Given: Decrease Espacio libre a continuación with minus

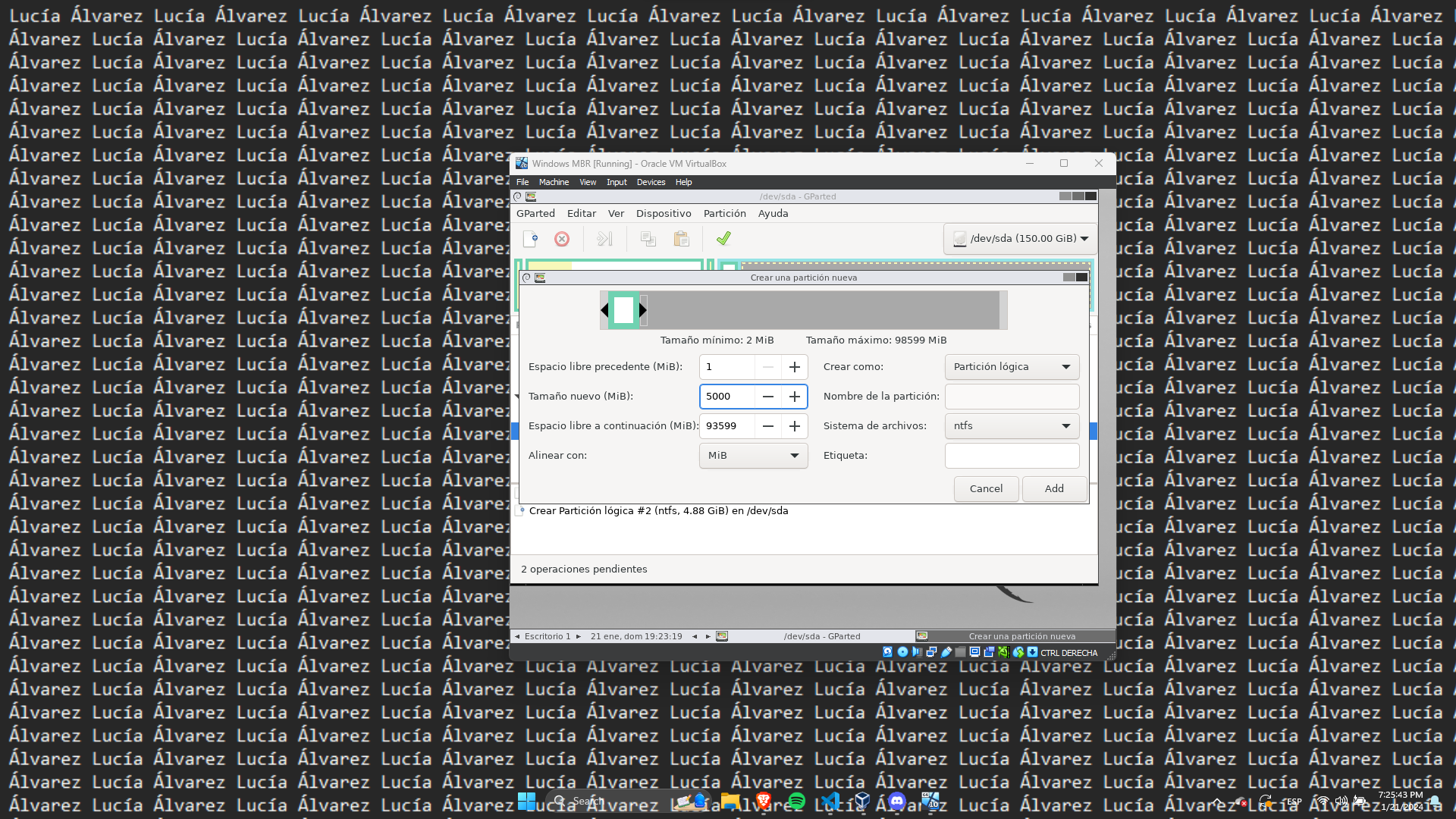Looking at the screenshot, I should point(767,426).
